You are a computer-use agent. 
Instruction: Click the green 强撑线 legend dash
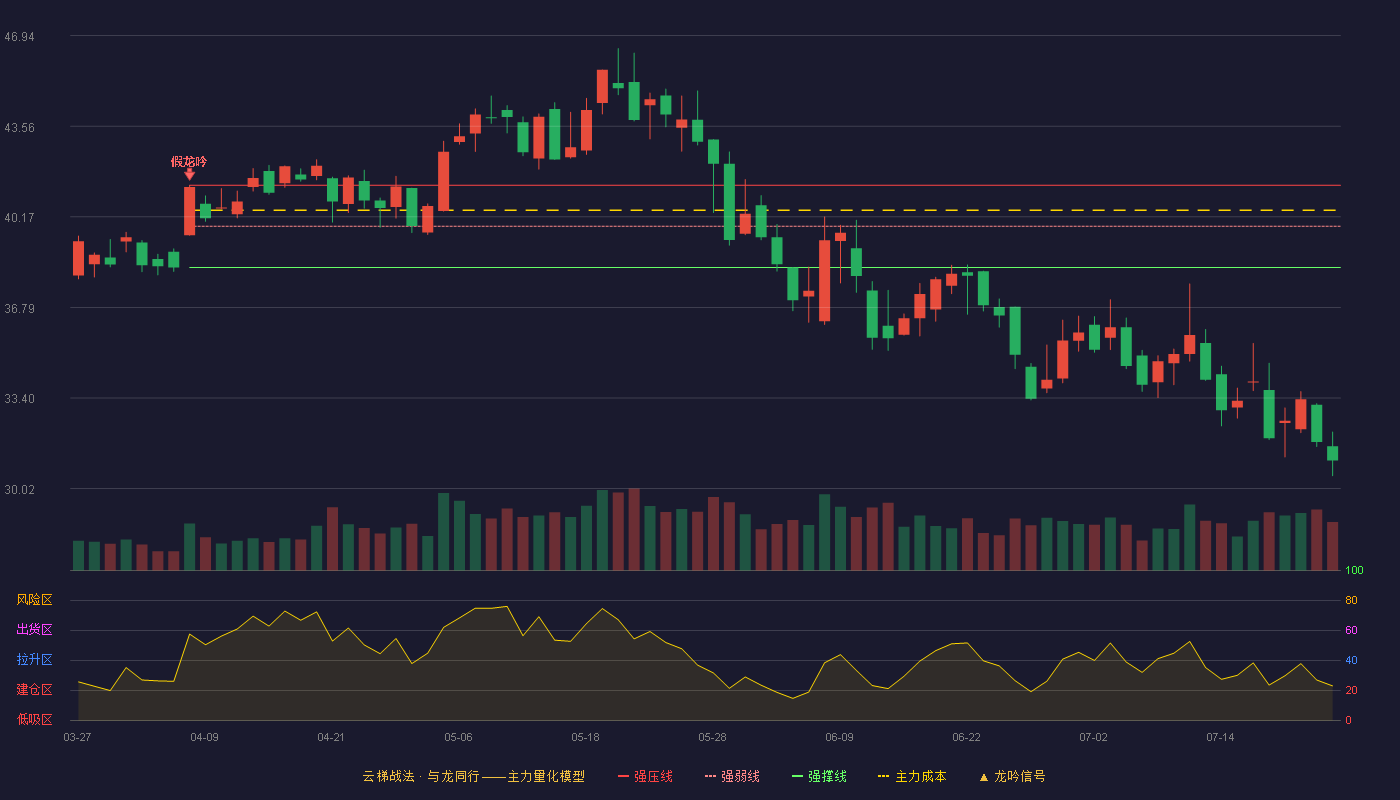797,776
